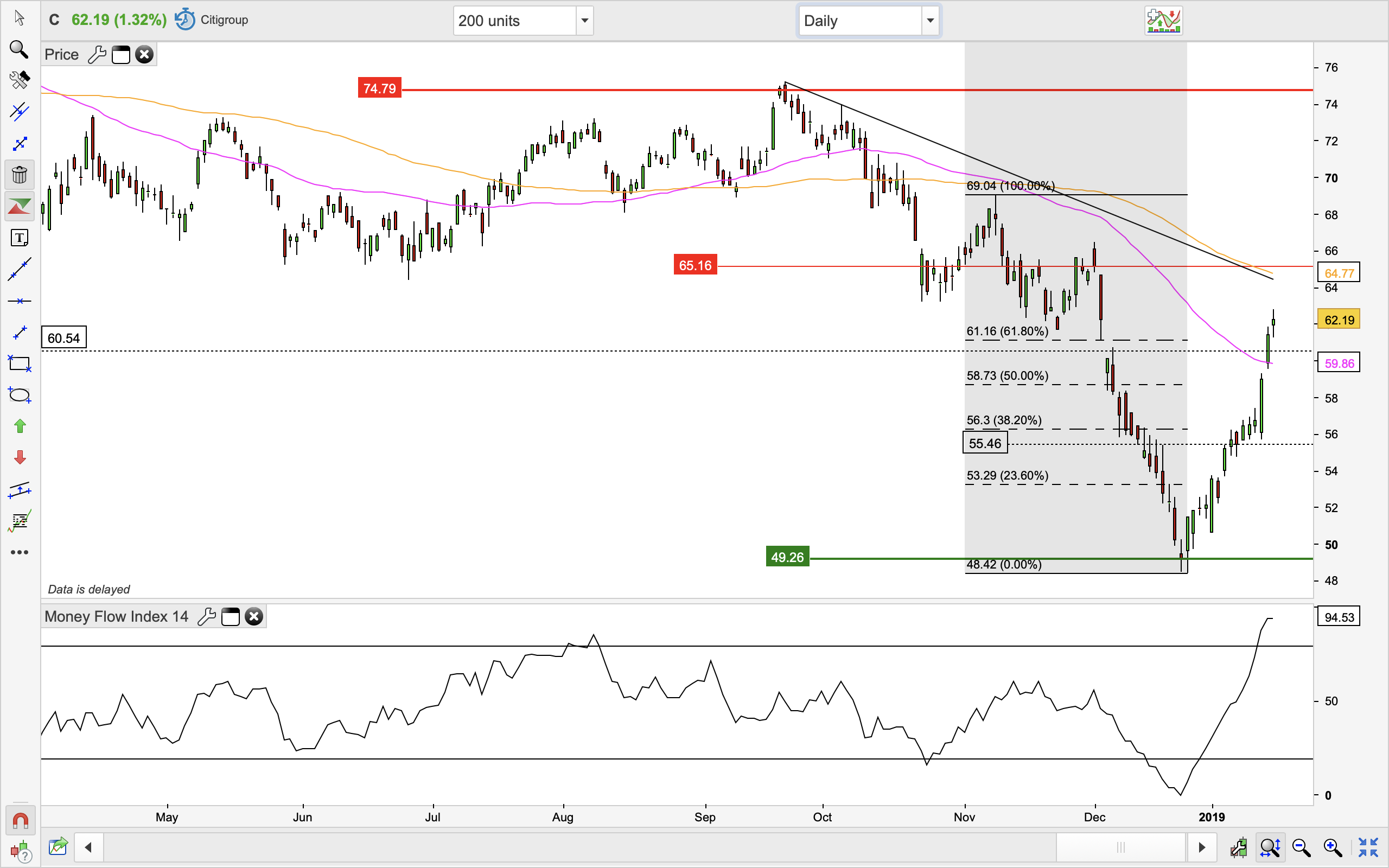Toggle the magnet snap mode
Image resolution: width=1389 pixels, height=868 pixels.
pos(20,821)
